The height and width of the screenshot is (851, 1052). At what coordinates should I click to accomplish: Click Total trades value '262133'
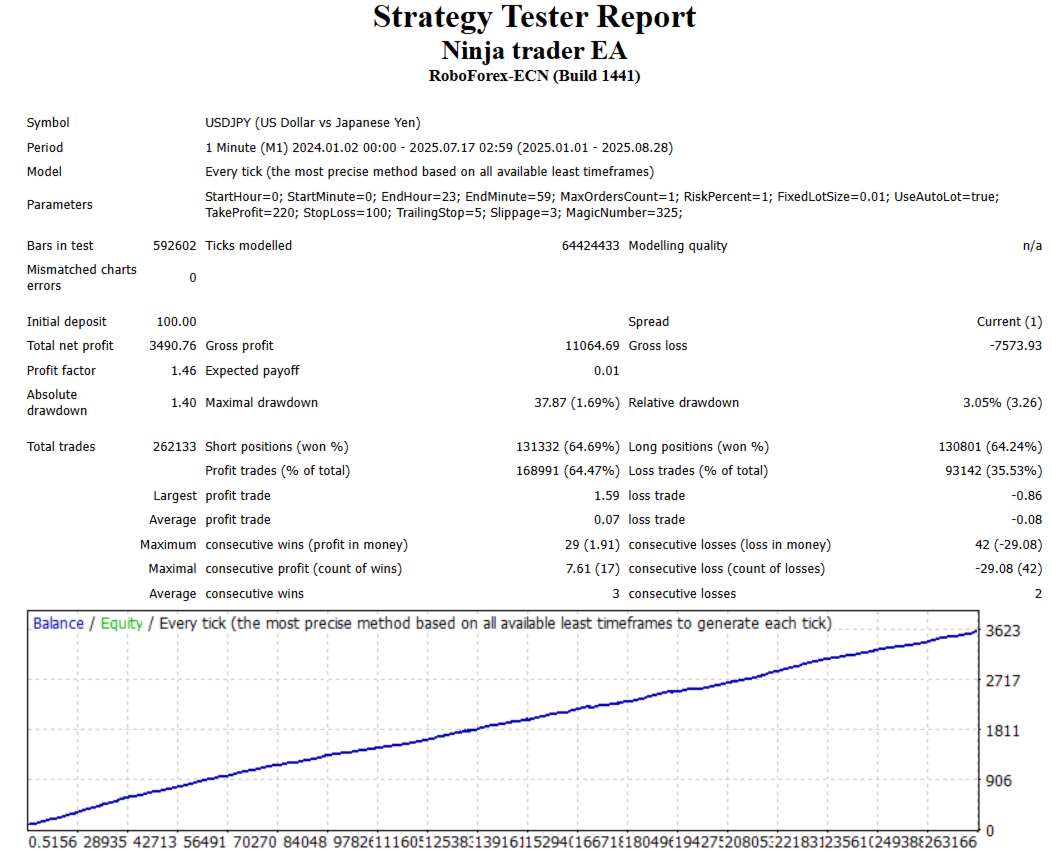174,447
